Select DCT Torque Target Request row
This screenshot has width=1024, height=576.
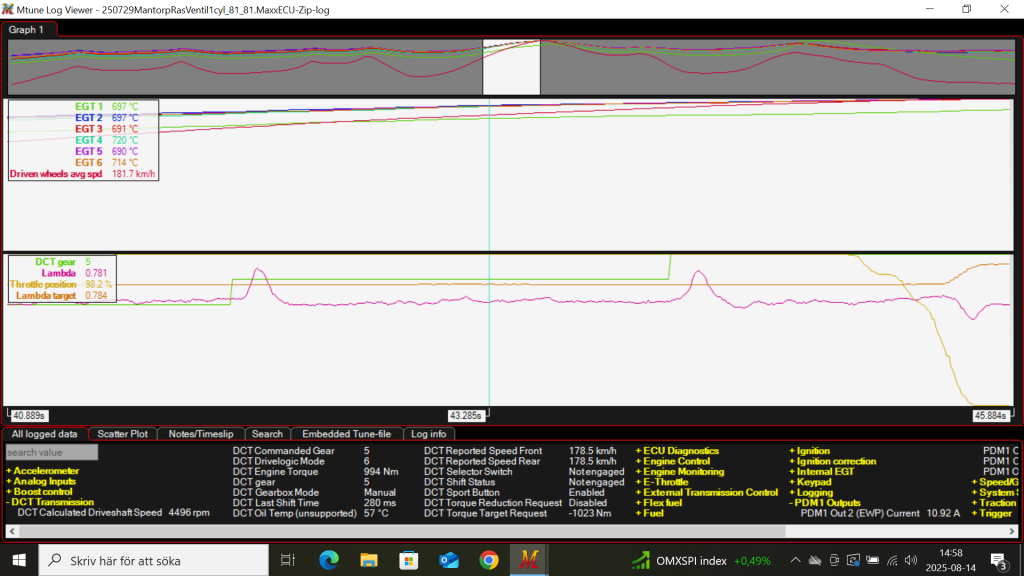518,513
